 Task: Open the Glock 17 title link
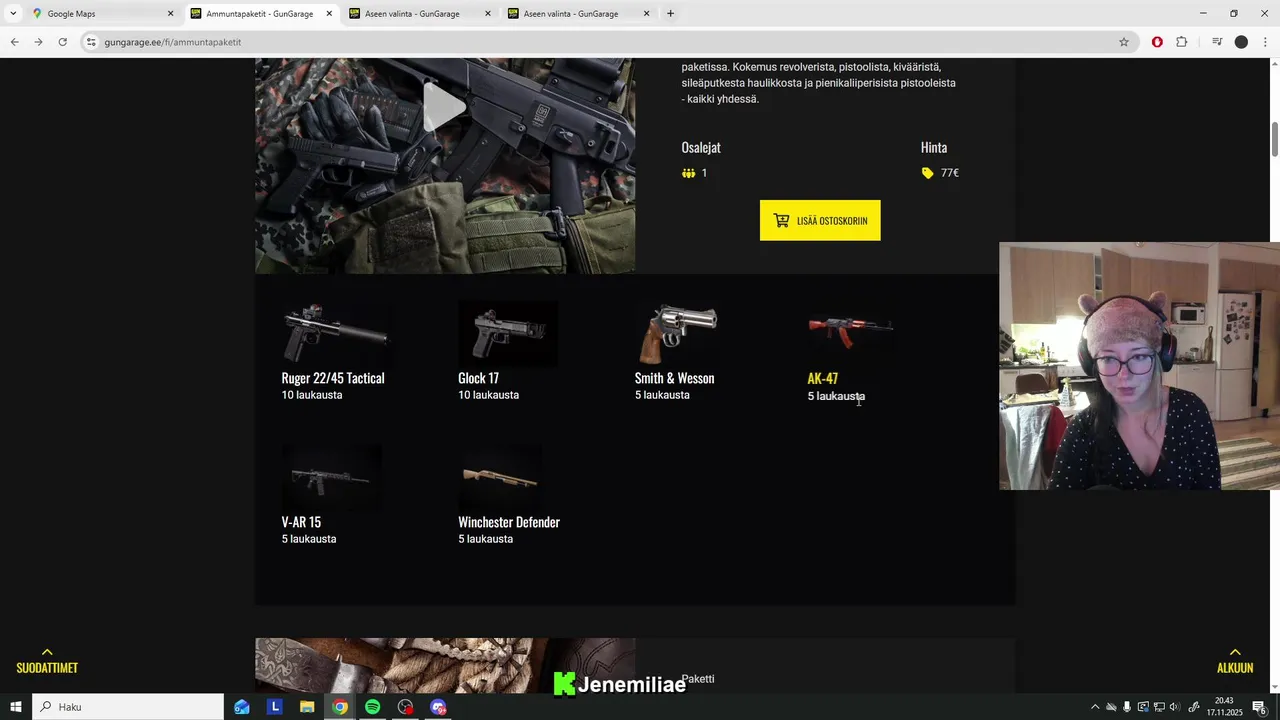click(x=478, y=378)
